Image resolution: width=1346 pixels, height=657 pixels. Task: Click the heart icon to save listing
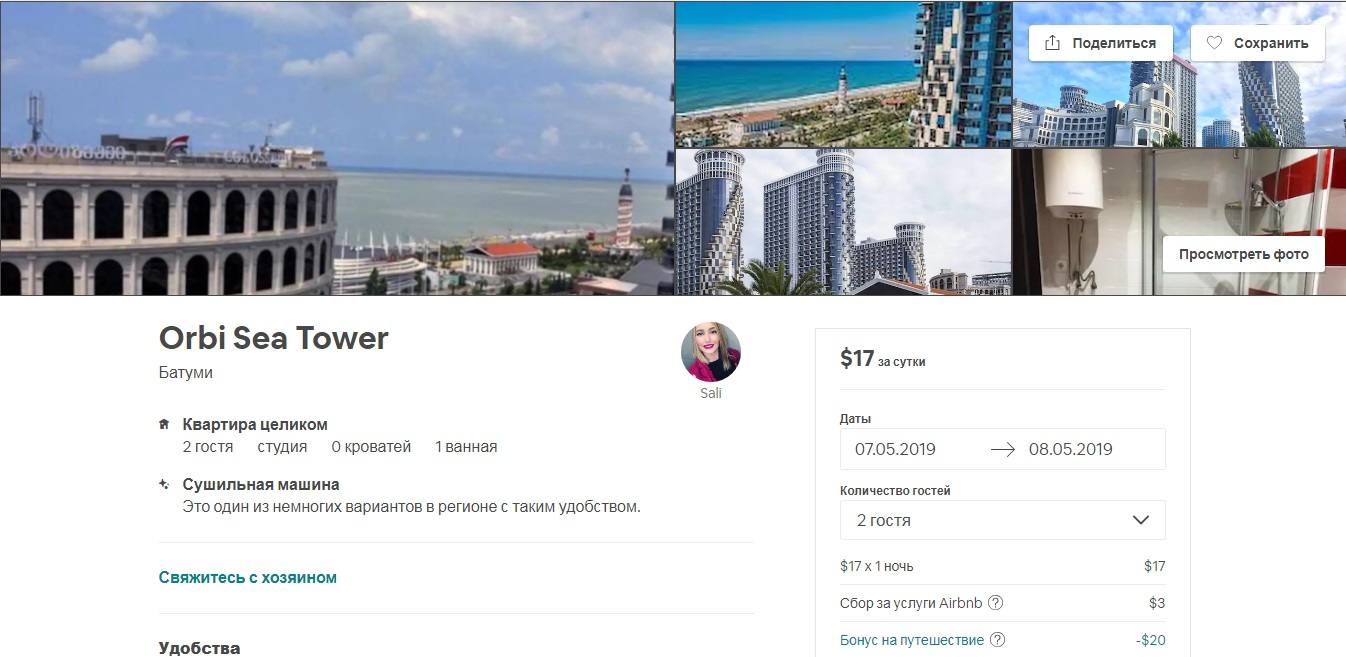[1214, 43]
